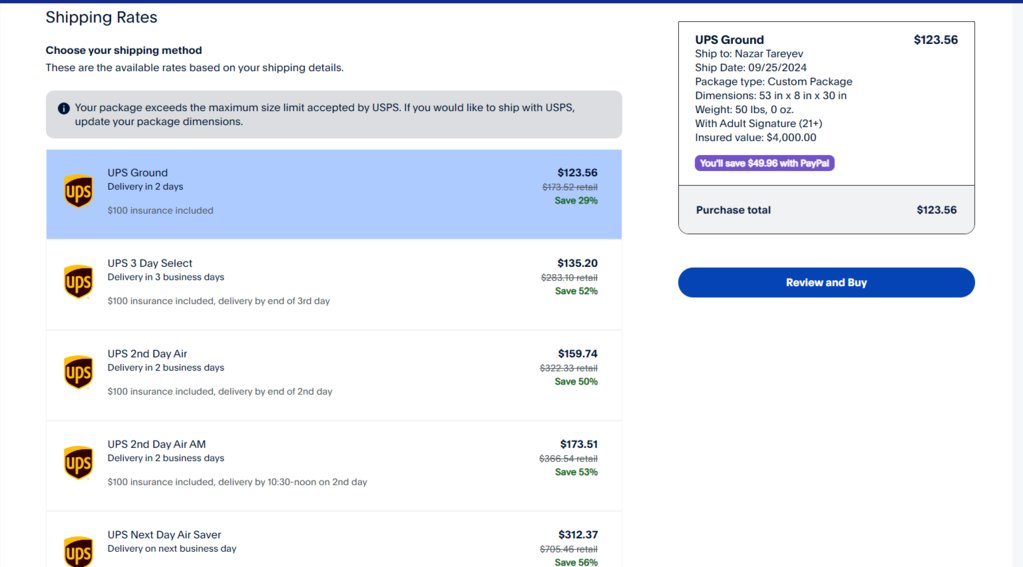Click the $135.20 price for 3 Day Select

point(577,263)
